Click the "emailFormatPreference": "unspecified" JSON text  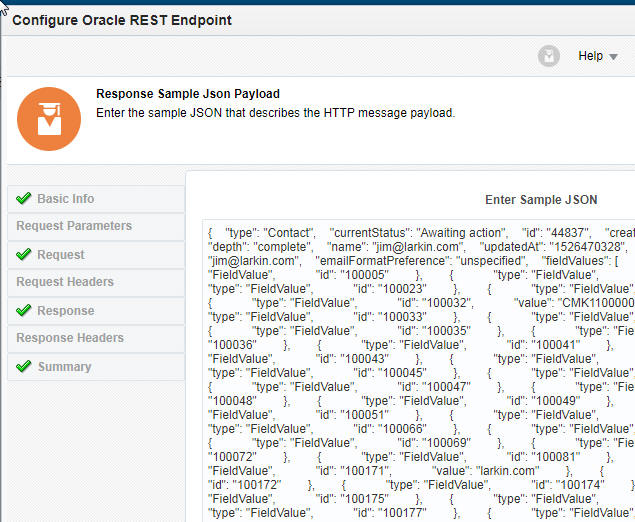pyautogui.click(x=421, y=261)
